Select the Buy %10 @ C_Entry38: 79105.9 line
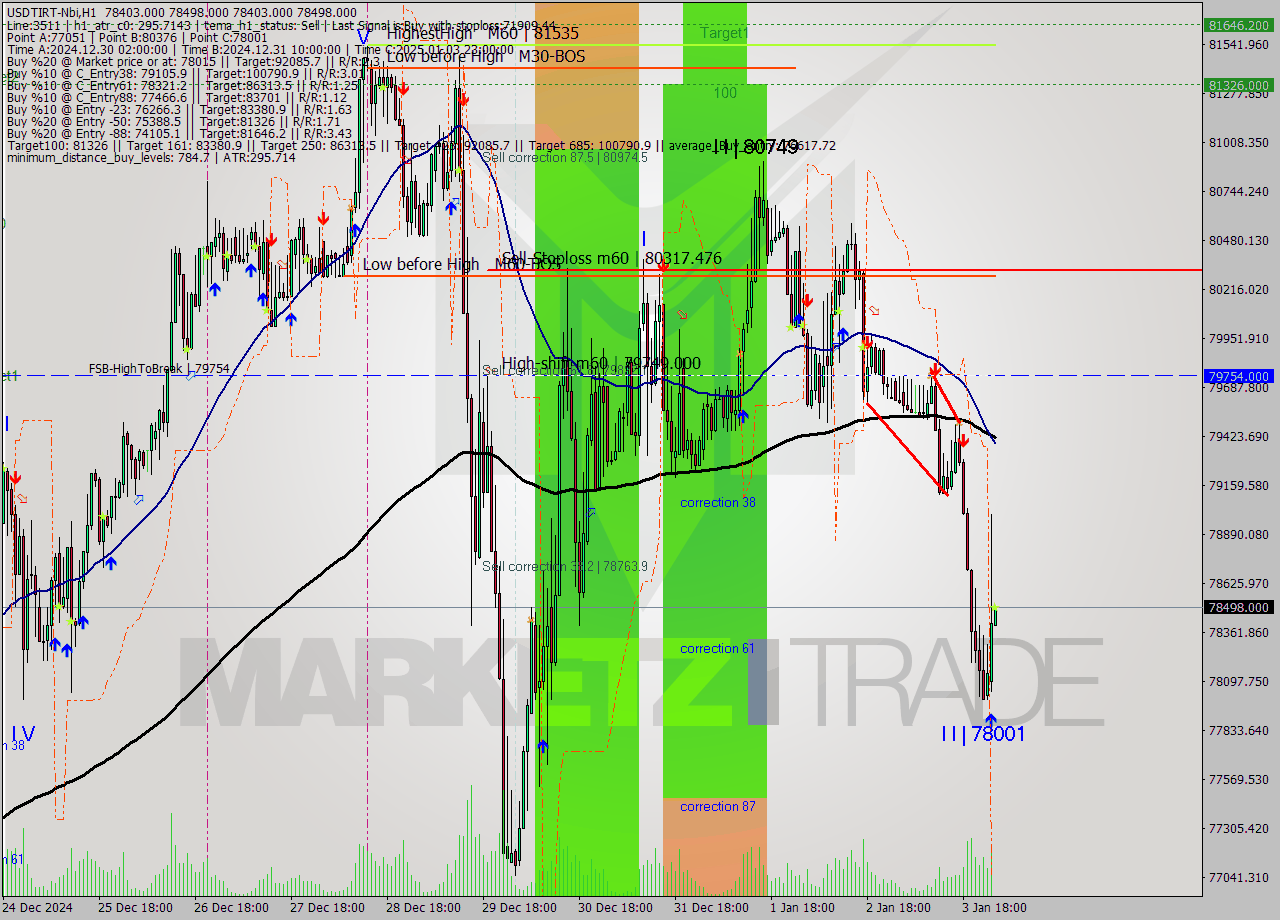Image resolution: width=1280 pixels, height=920 pixels. 185,73
